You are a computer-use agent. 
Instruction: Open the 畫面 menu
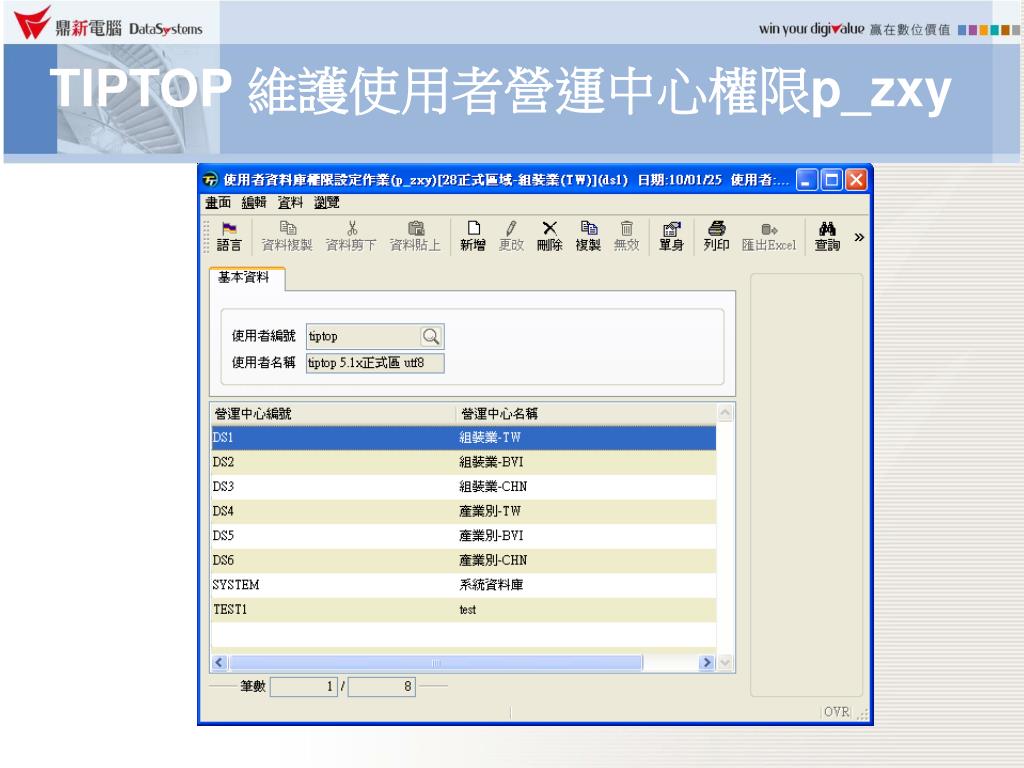[218, 202]
